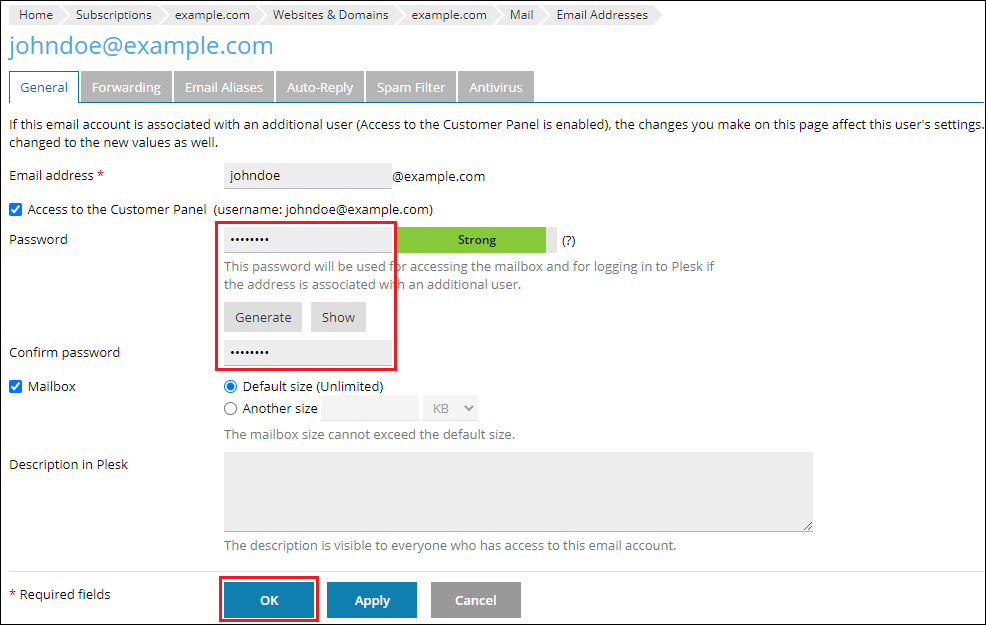Choose the Another size radio option
This screenshot has width=986, height=625.
coord(231,408)
